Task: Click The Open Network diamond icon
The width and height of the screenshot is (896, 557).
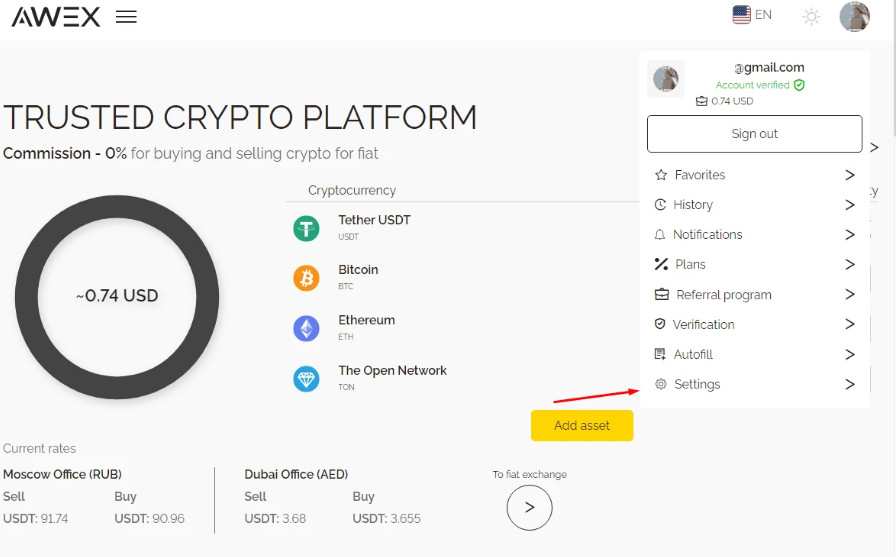Action: 306,379
